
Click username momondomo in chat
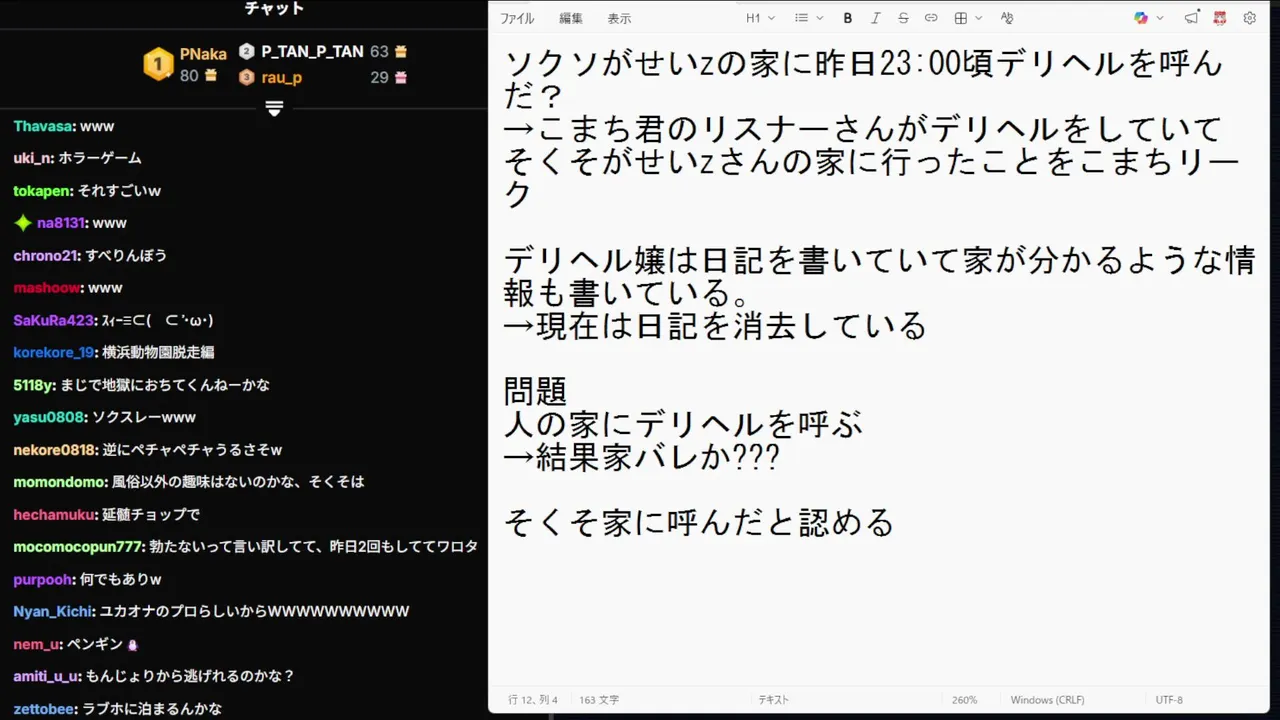click(x=60, y=482)
